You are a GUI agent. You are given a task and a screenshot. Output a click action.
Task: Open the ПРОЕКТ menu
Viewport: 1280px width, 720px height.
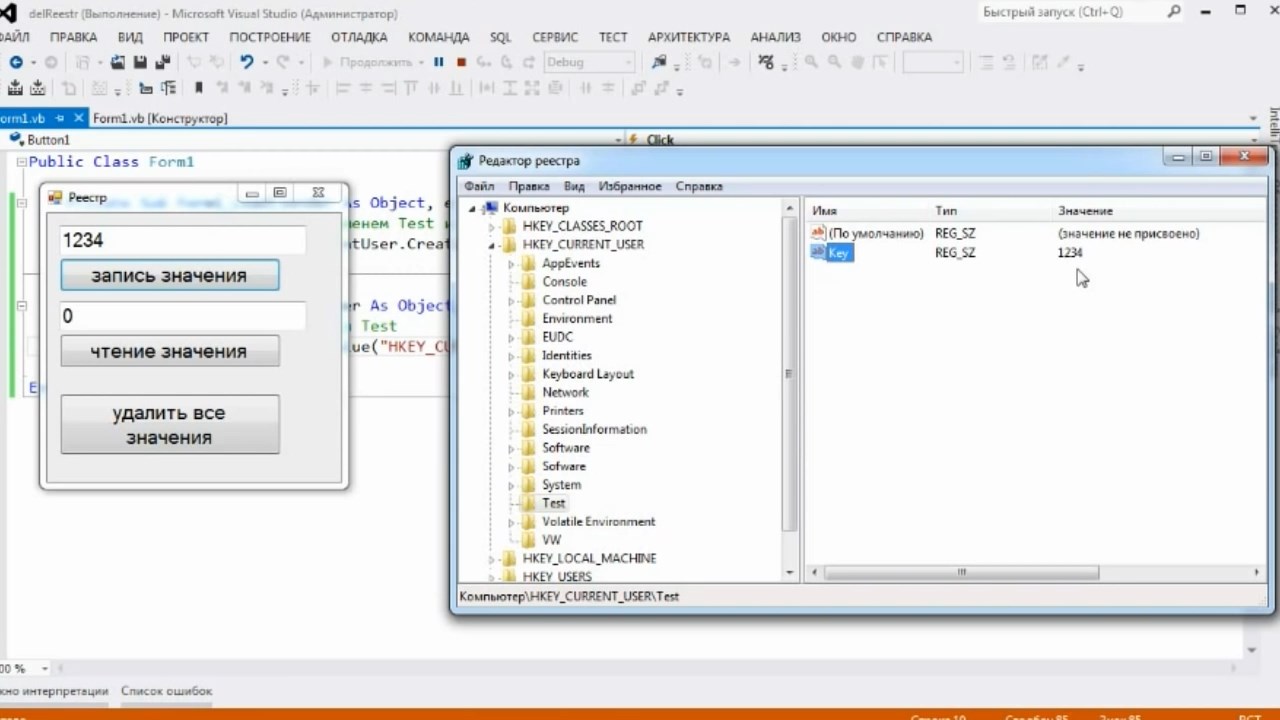tap(186, 37)
